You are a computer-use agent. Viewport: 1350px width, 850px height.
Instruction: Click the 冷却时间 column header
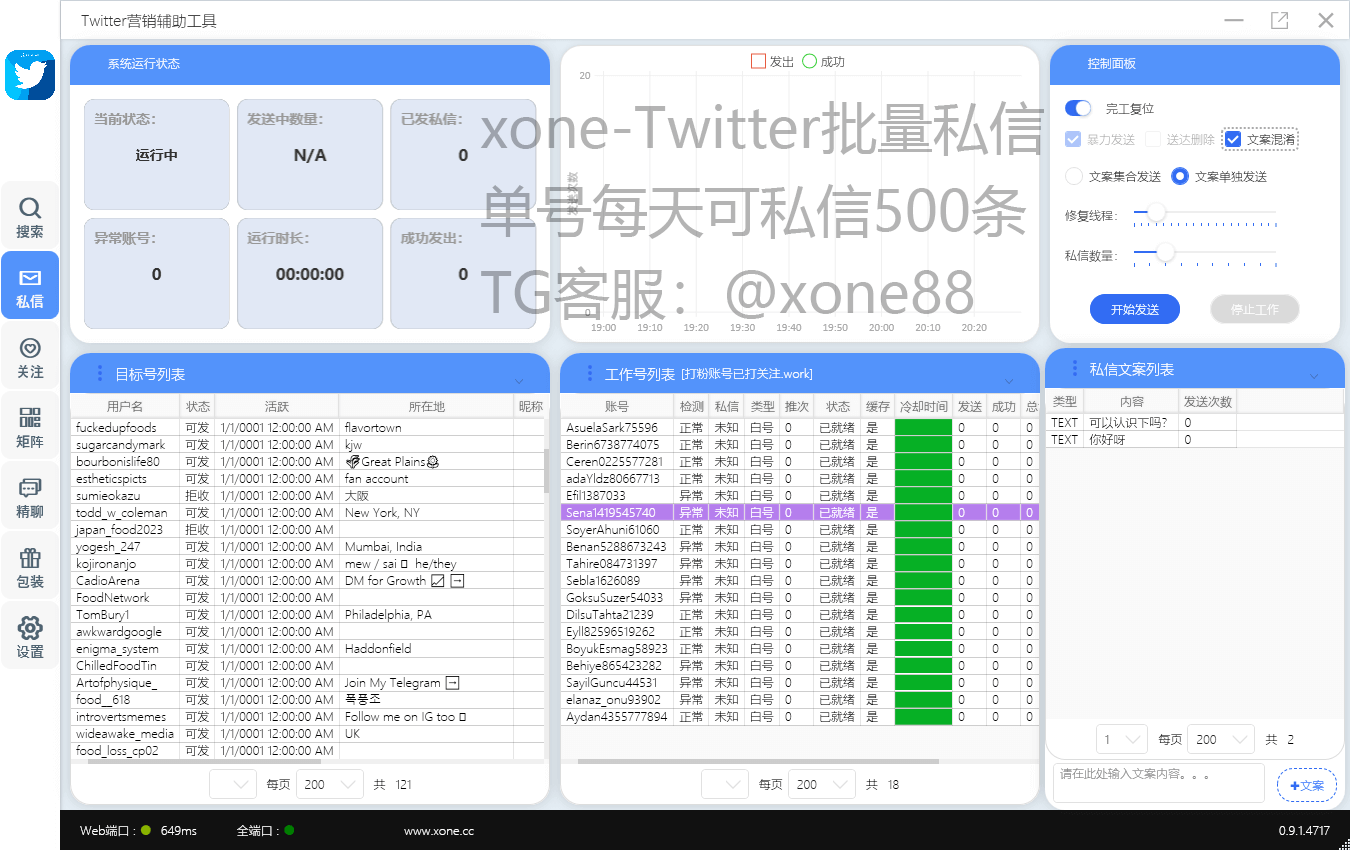pos(923,407)
